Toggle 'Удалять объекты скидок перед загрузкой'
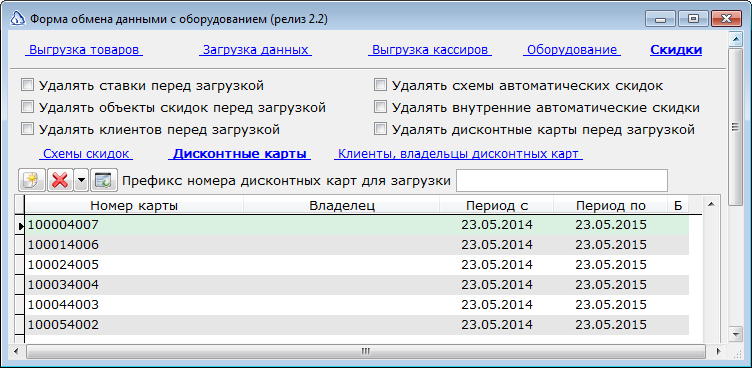The height and width of the screenshot is (368, 752). [27, 107]
